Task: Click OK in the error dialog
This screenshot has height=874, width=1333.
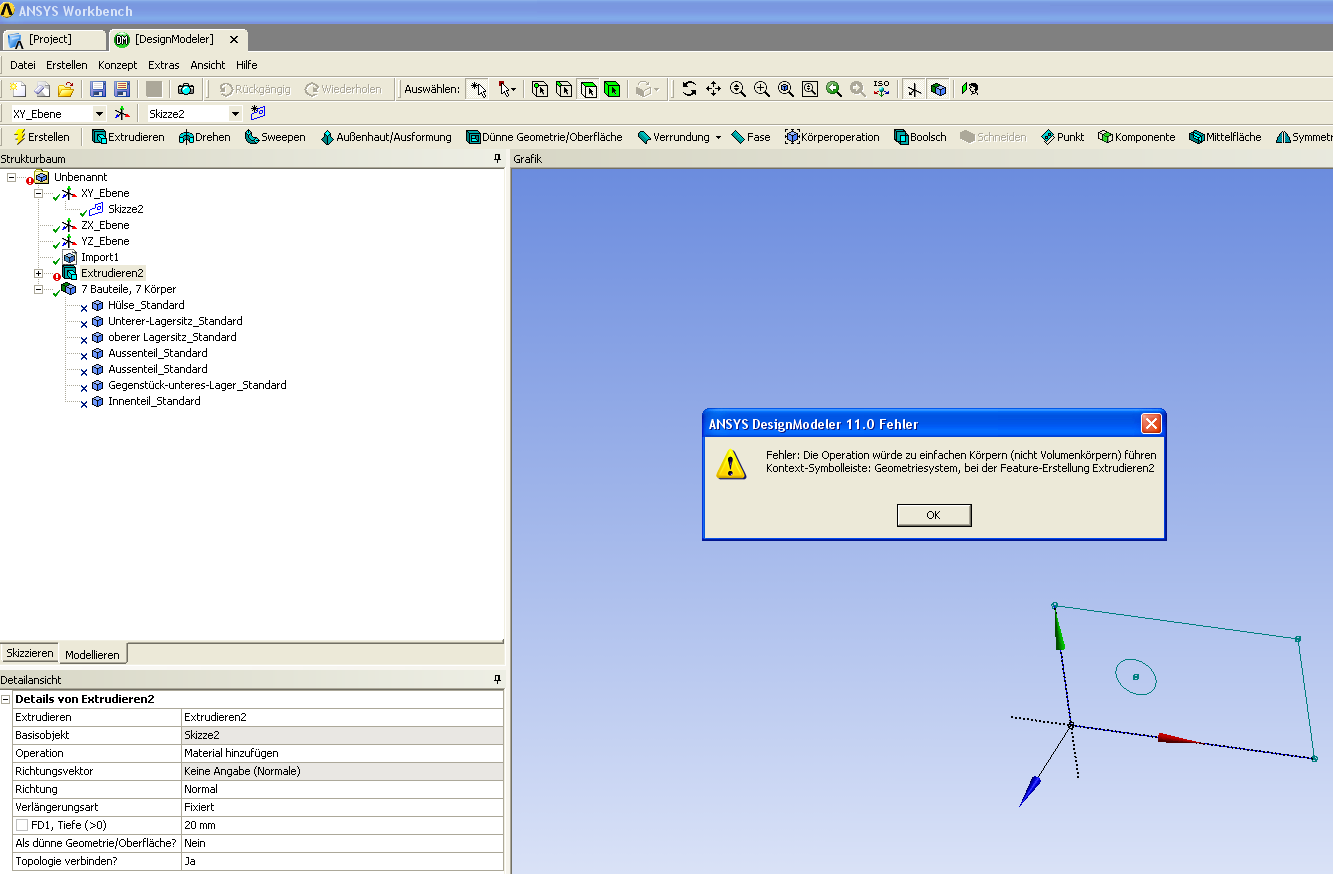Action: [x=934, y=515]
